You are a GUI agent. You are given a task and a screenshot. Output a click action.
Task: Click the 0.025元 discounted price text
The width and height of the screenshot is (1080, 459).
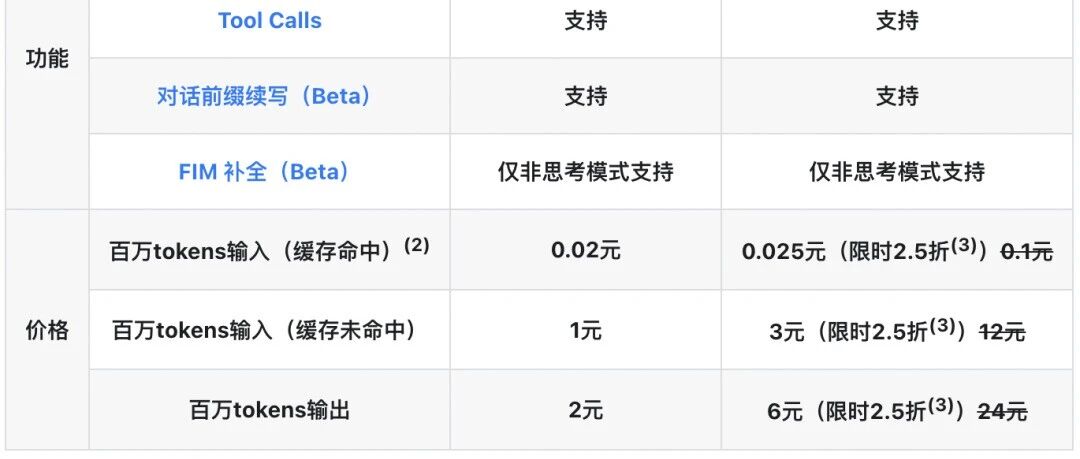pyautogui.click(x=783, y=252)
